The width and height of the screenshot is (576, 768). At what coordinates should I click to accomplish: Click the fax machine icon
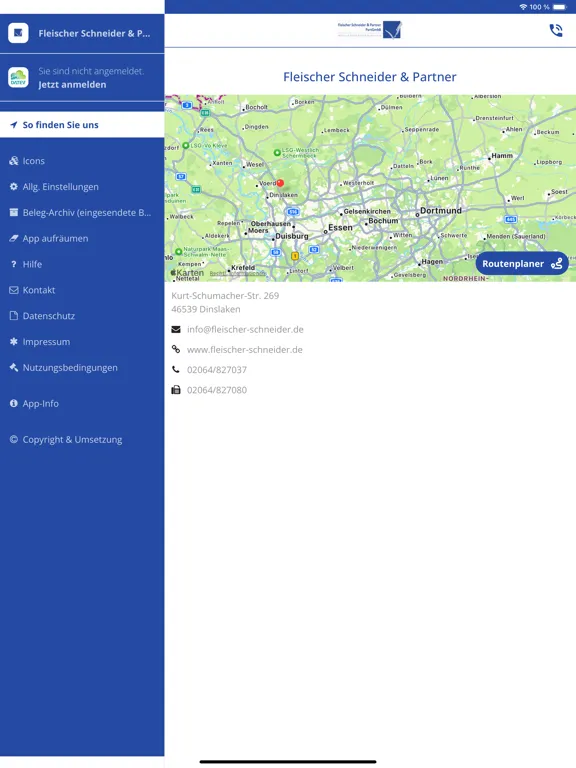tap(176, 390)
